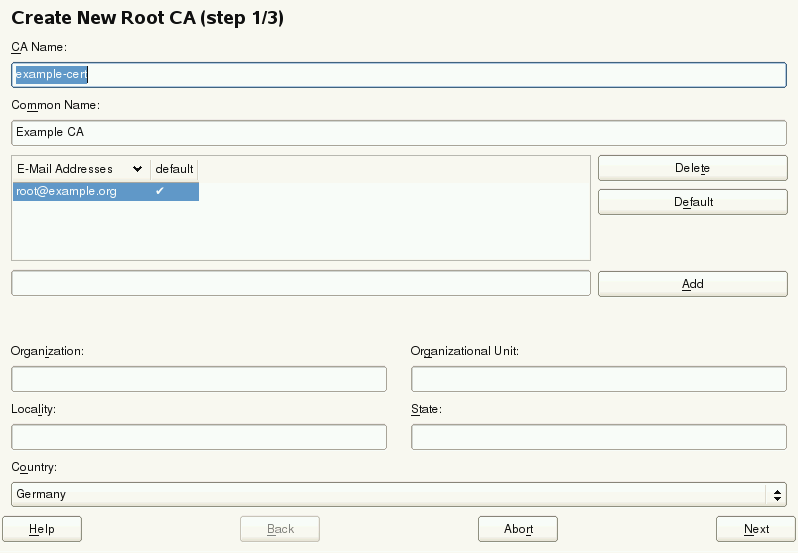798x553 pixels.
Task: Click the Abort button
Action: (x=517, y=529)
